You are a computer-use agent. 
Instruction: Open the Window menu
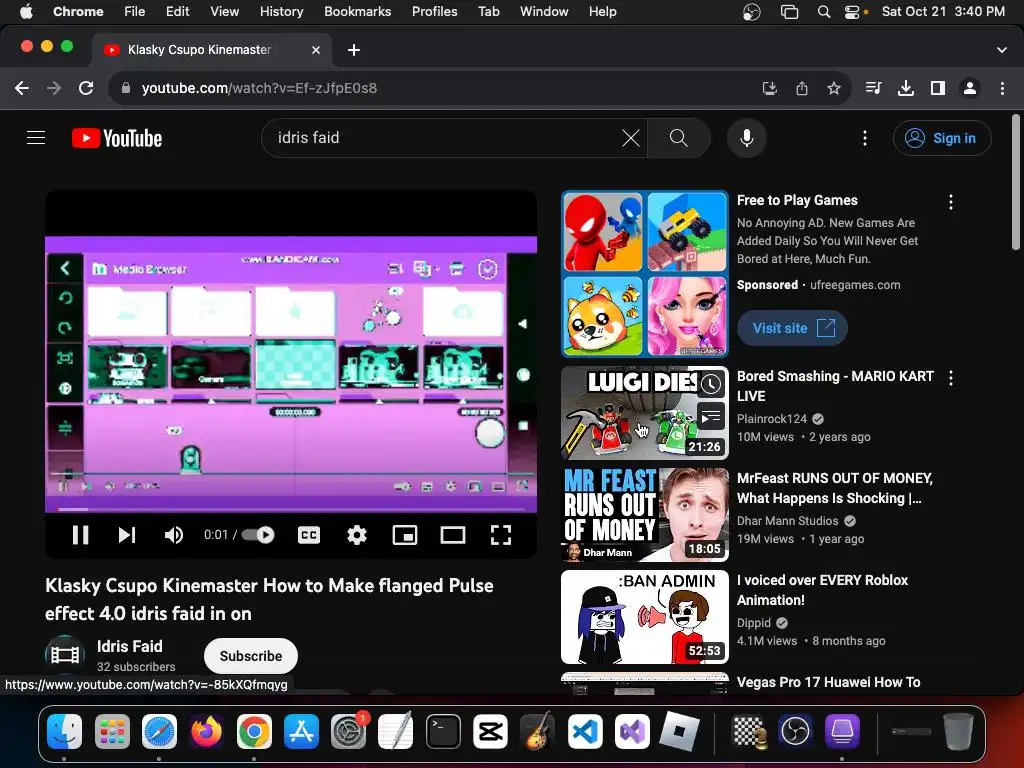544,11
